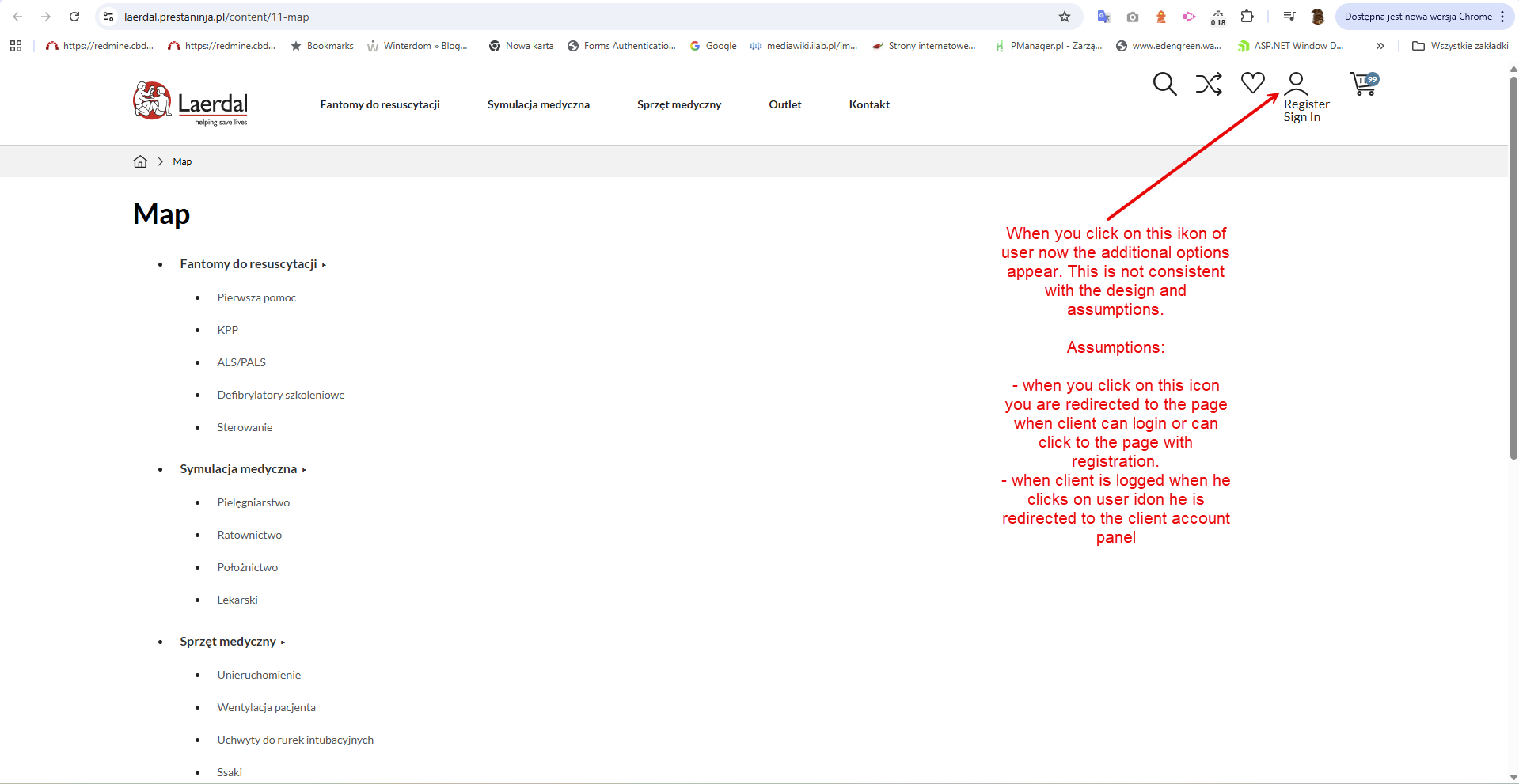Screen dimensions: 1519x784
Task: Click the address bar URL field
Action: tap(586, 17)
